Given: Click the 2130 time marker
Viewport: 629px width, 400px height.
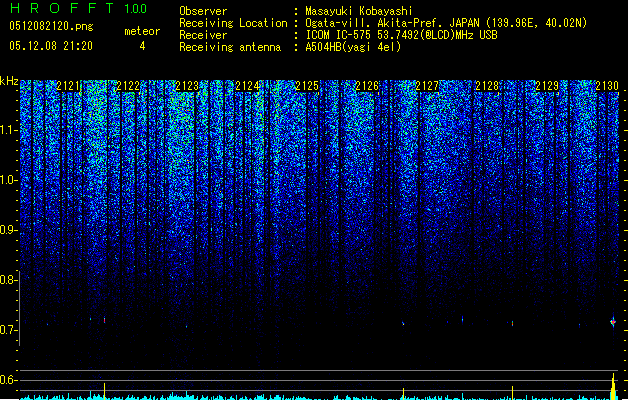Looking at the screenshot, I should 607,86.
